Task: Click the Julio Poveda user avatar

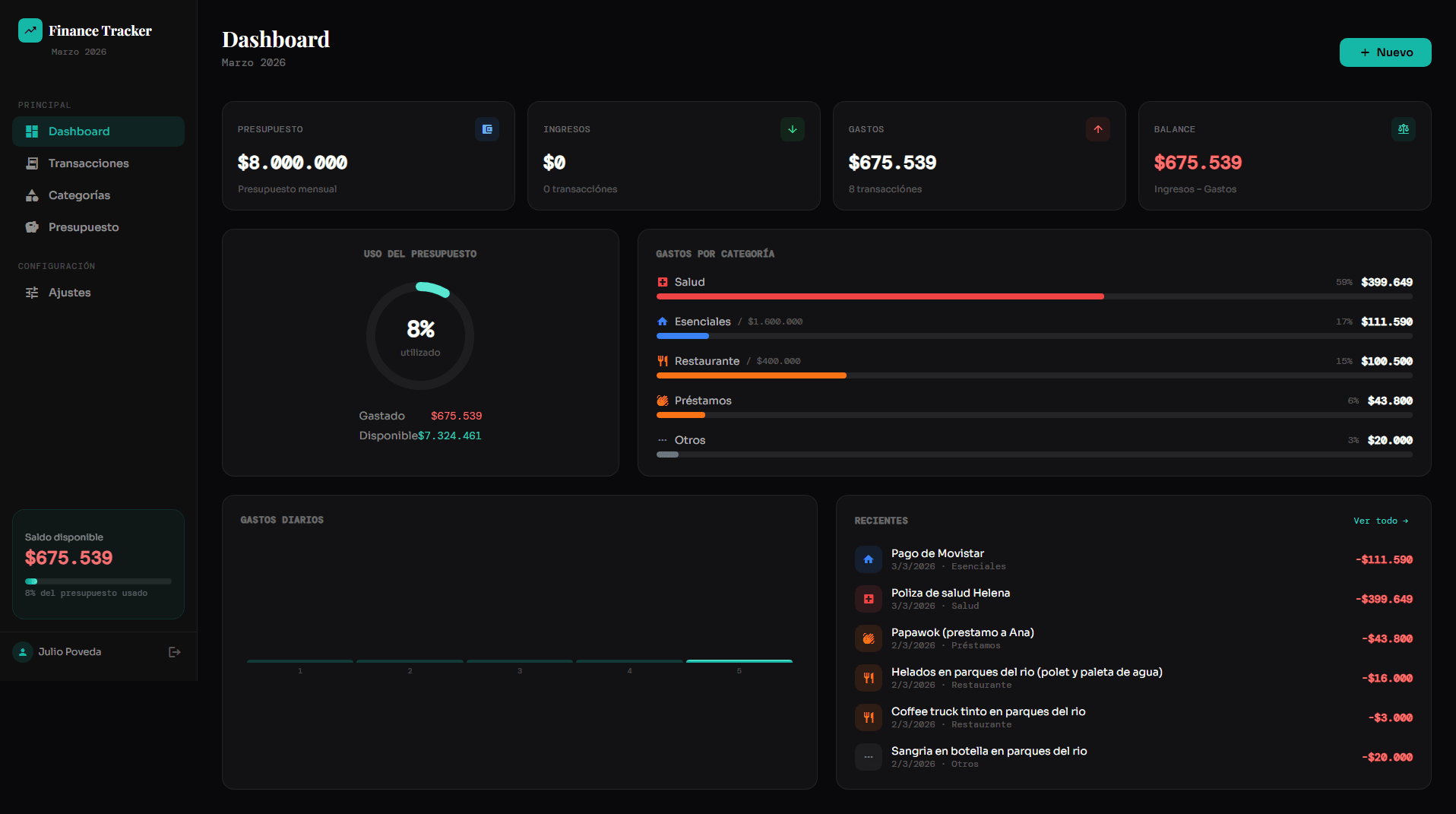Action: click(23, 652)
